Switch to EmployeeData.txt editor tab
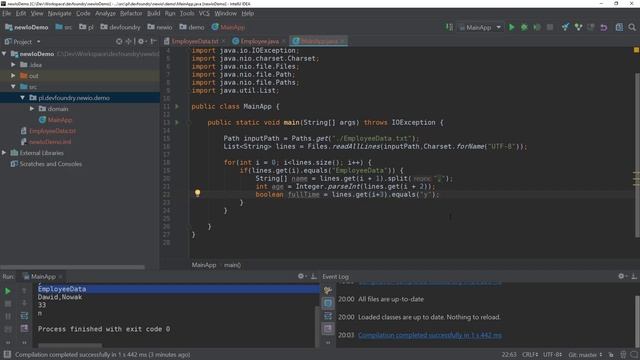Image resolution: width=640 pixels, height=360 pixels. [195, 41]
